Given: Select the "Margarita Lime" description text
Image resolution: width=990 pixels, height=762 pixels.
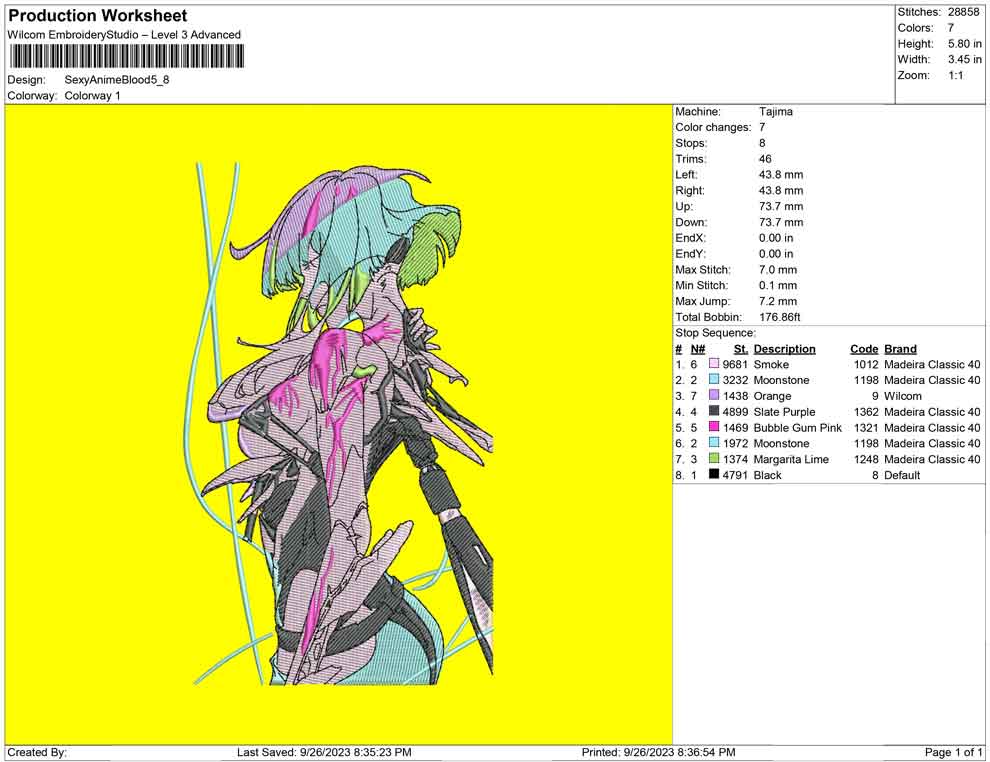Looking at the screenshot, I should (791, 459).
